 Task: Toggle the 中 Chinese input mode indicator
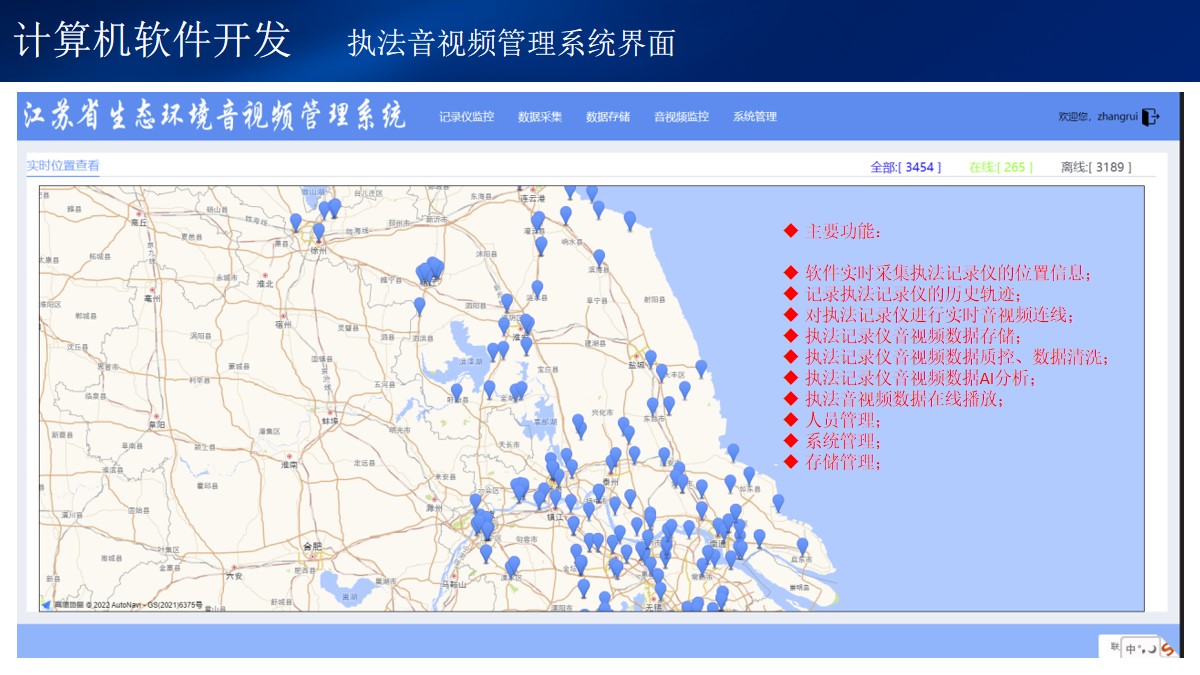tap(1131, 649)
